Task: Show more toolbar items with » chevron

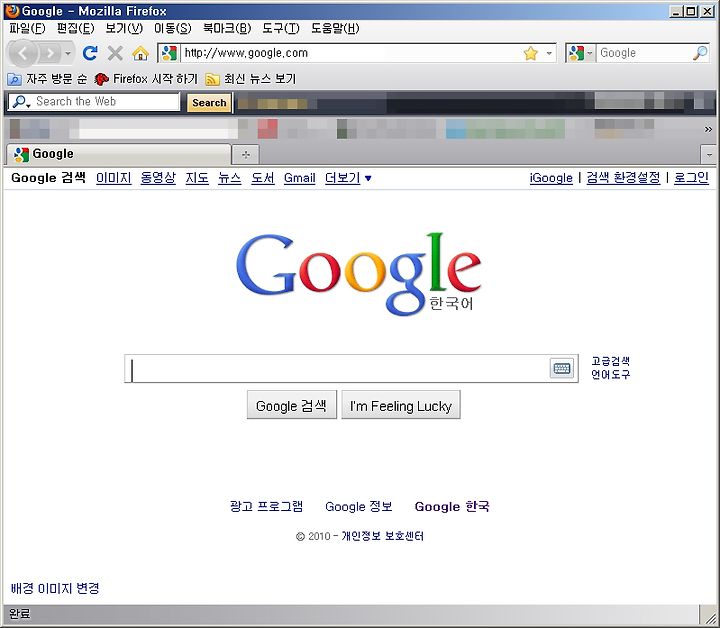Action: point(708,129)
